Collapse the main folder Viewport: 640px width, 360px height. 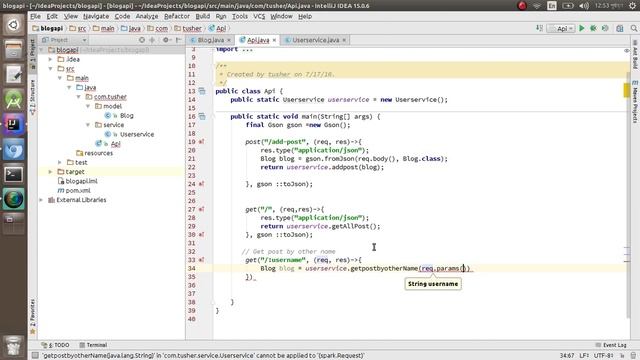coord(60,78)
